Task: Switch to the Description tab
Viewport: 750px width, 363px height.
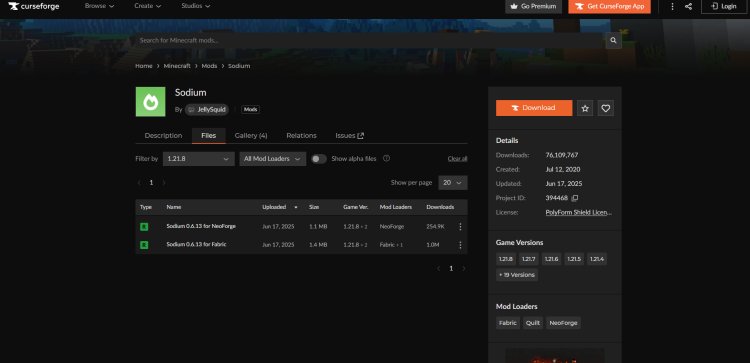Action: (163, 136)
